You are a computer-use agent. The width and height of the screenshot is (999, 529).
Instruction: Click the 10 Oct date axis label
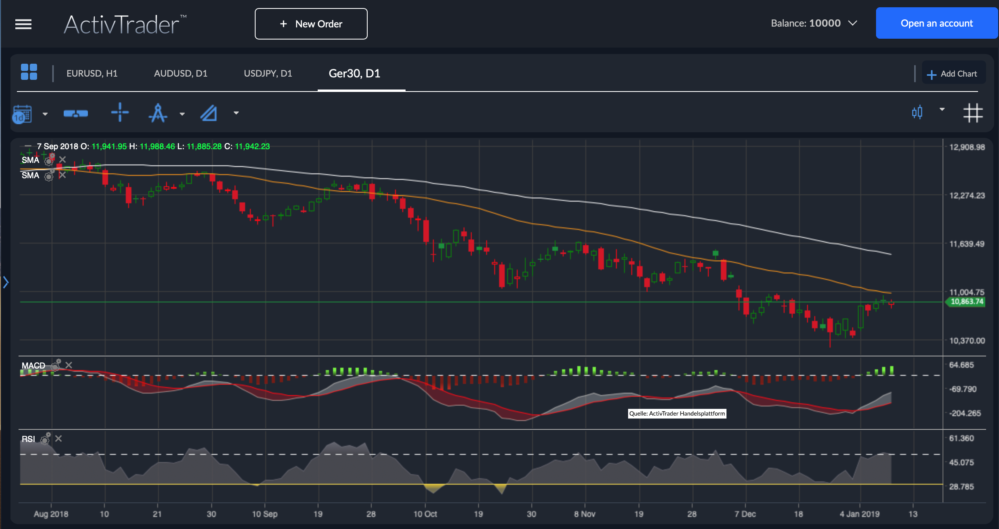click(x=425, y=514)
